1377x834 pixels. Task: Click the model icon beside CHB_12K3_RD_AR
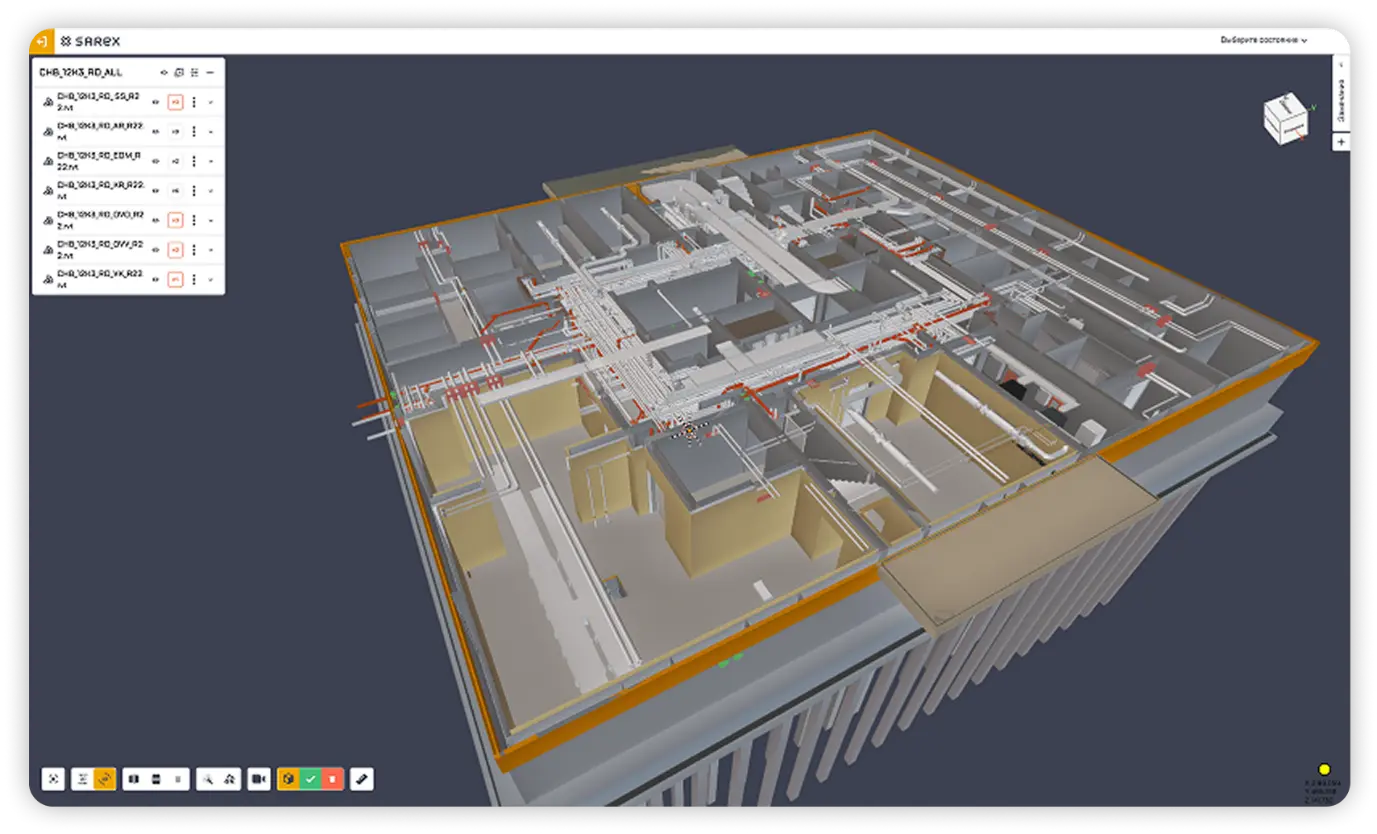pos(47,131)
